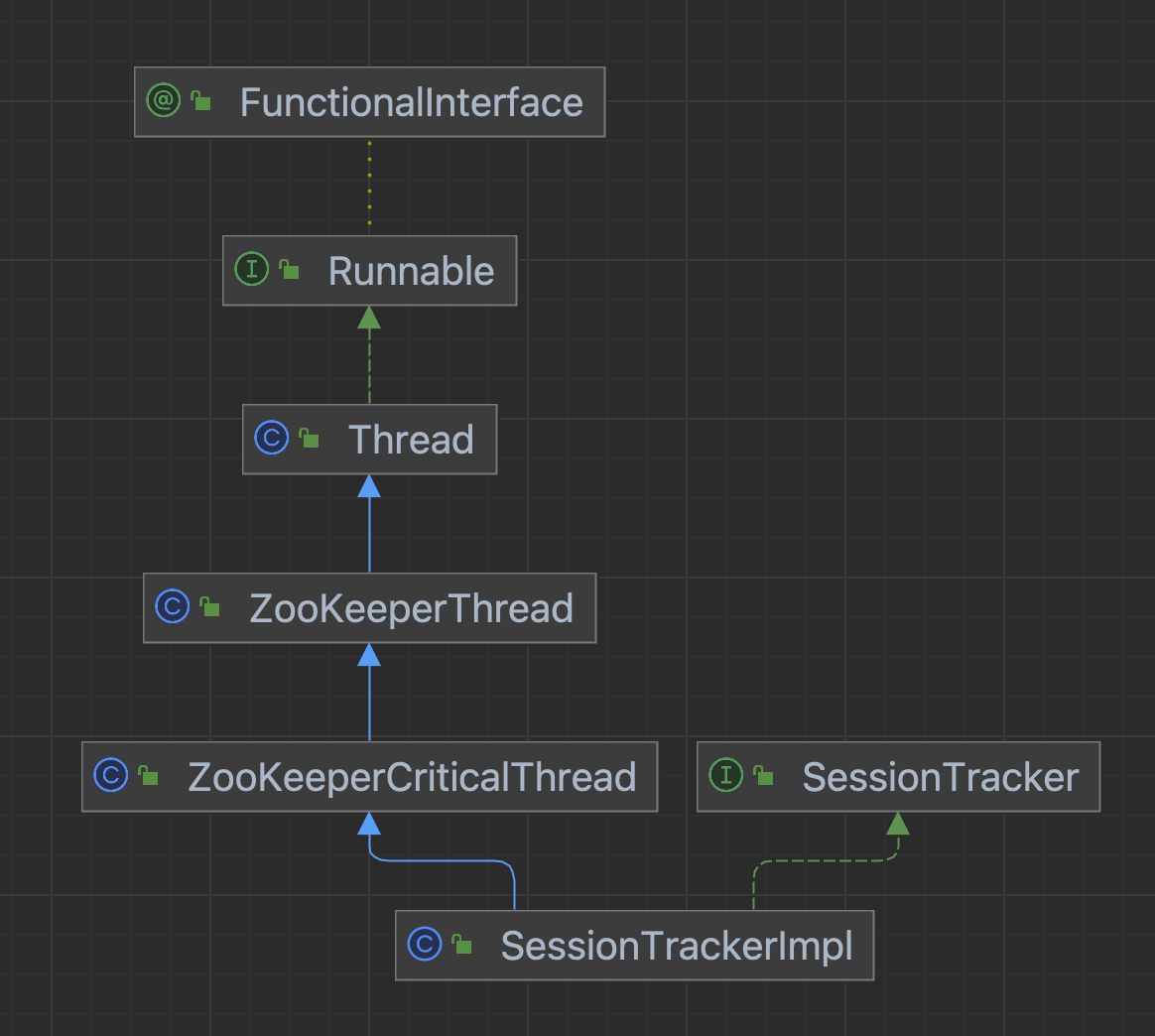Click the class icon beside ZooKeeperCriticalThread

pos(110,776)
